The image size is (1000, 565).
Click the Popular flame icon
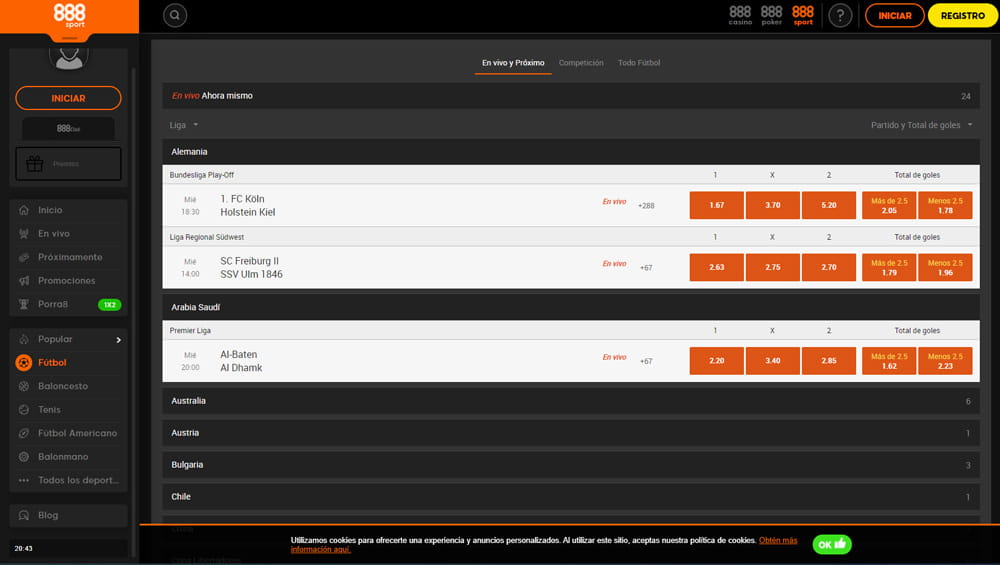coord(24,339)
